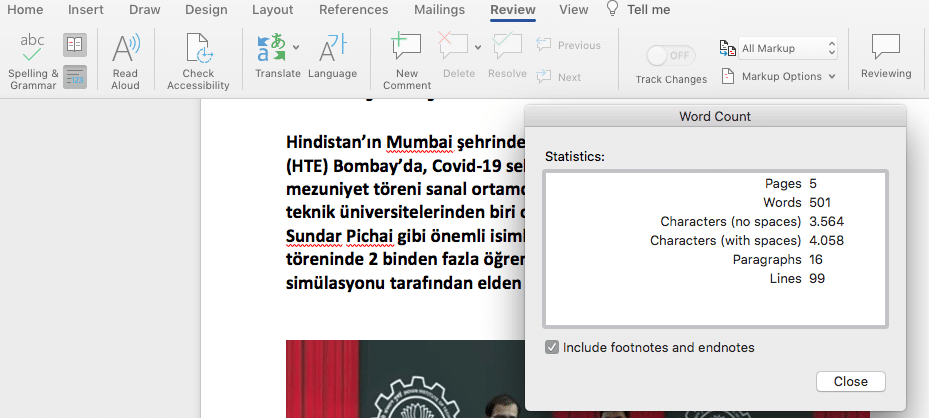
Task: Switch to the Mailings tab
Action: [x=440, y=9]
